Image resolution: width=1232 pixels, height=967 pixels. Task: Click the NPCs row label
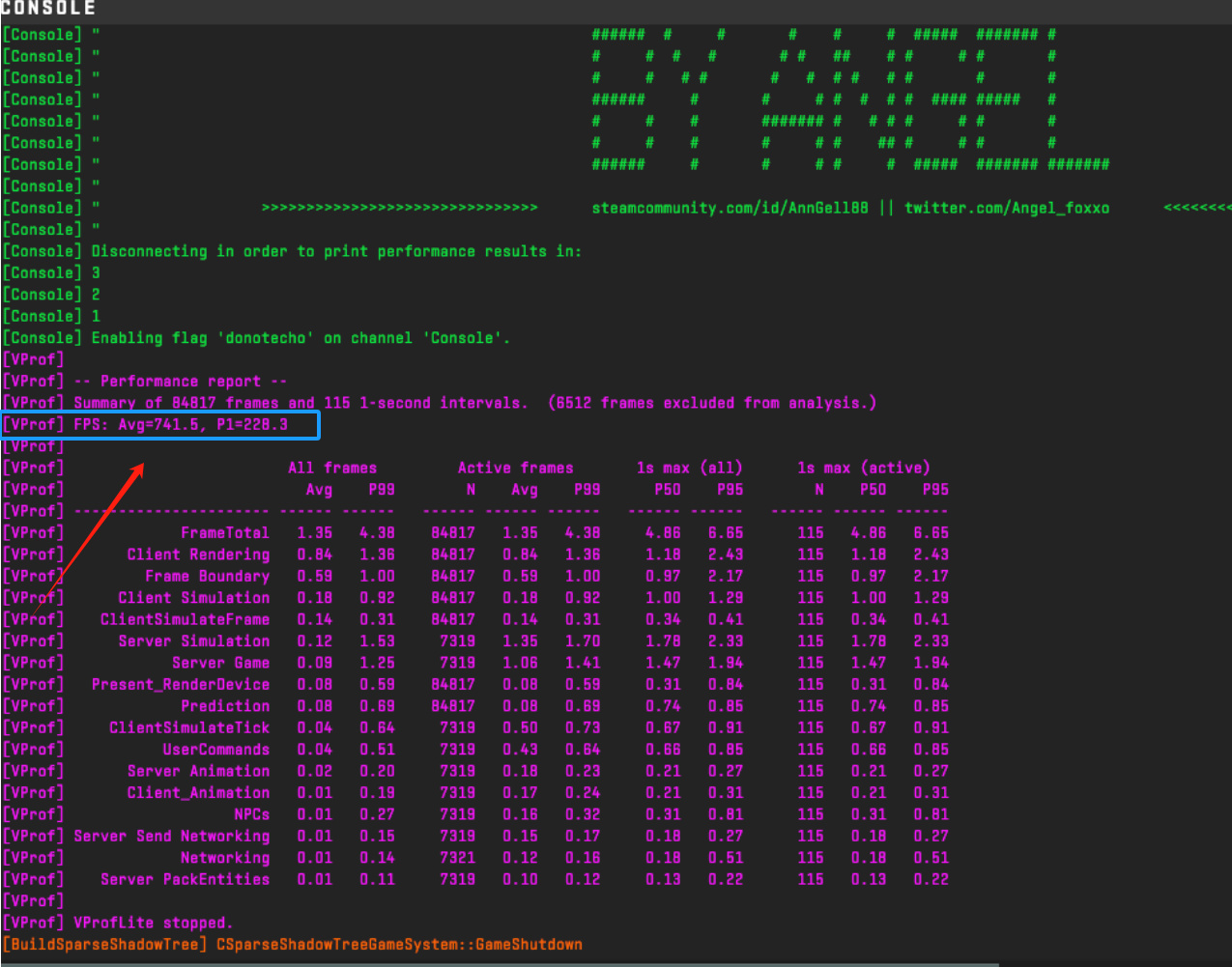[252, 814]
